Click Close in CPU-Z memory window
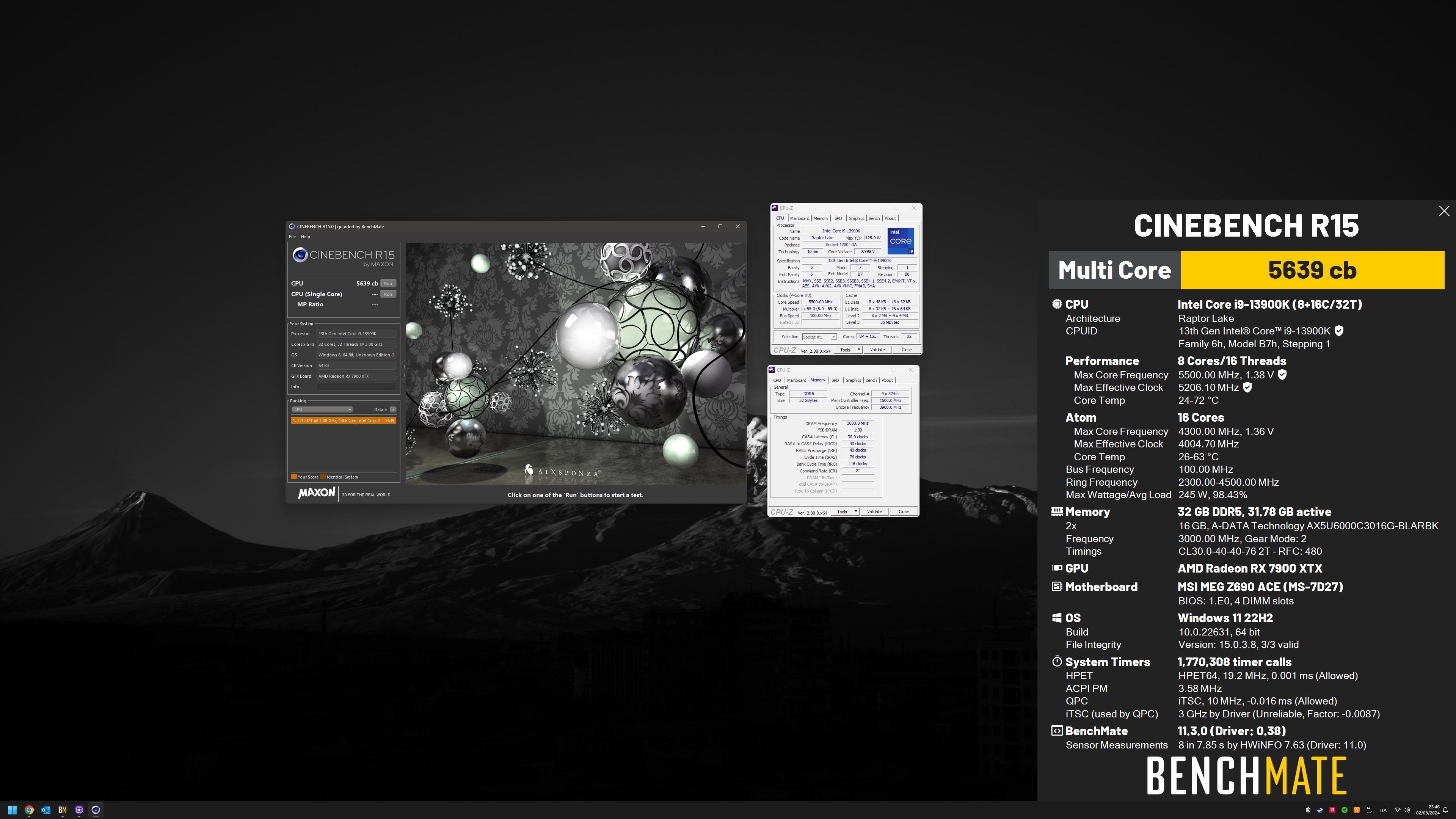1456x819 pixels. [904, 511]
